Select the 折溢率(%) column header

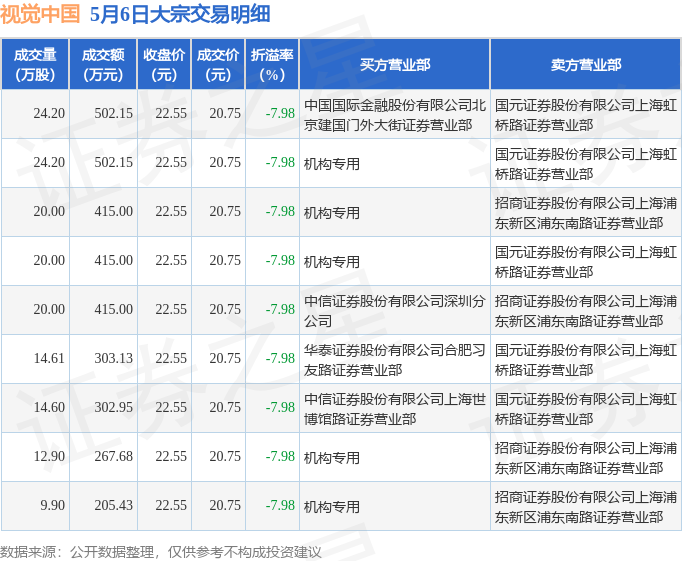click(x=272, y=64)
